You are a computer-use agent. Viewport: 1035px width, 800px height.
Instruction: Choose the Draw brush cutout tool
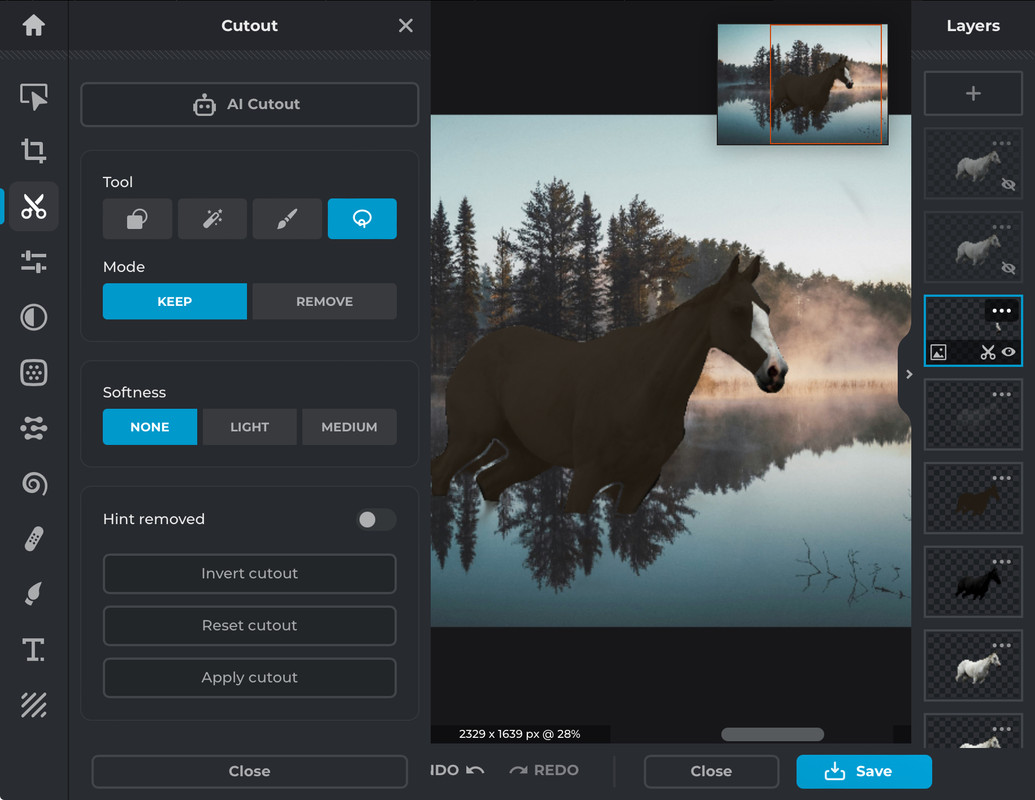(x=287, y=218)
